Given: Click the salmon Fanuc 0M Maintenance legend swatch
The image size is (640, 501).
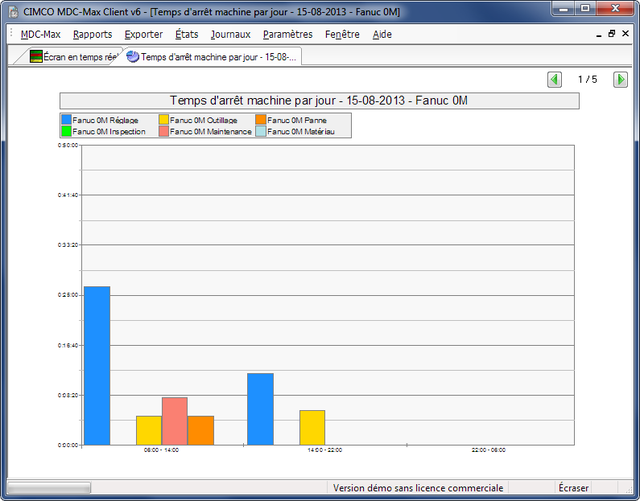Looking at the screenshot, I should click(x=164, y=131).
